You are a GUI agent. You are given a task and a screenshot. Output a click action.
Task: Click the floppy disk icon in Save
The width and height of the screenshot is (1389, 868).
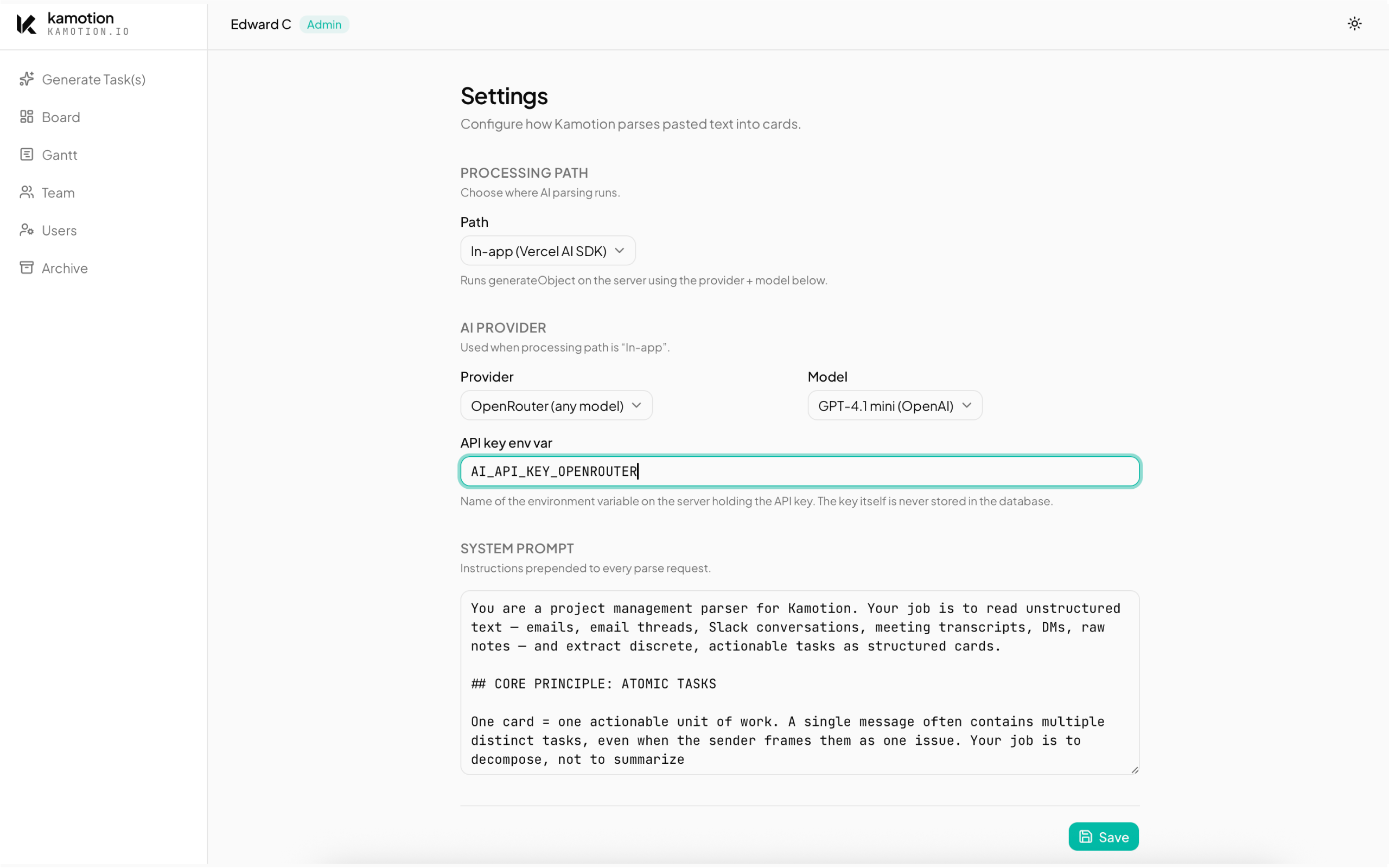(x=1085, y=837)
